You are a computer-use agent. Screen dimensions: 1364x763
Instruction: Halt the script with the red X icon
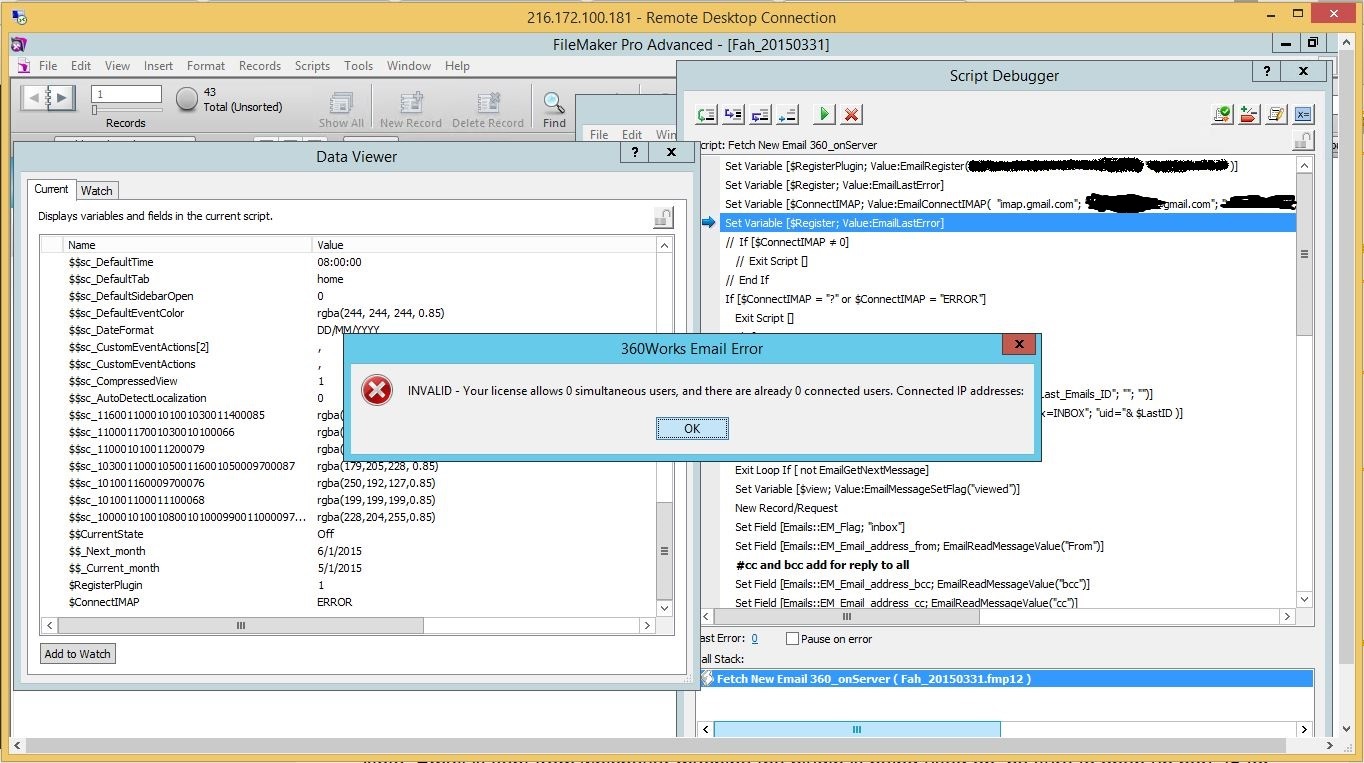(851, 115)
